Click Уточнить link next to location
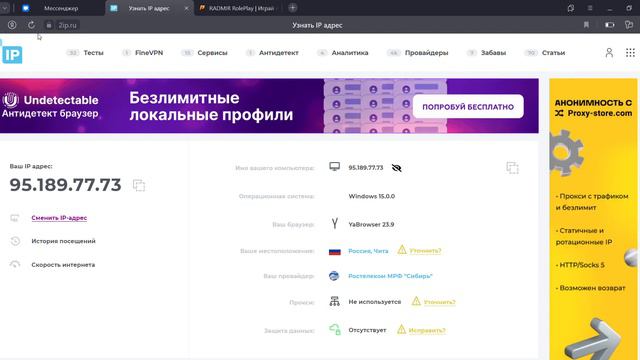640x360 pixels. pos(425,251)
